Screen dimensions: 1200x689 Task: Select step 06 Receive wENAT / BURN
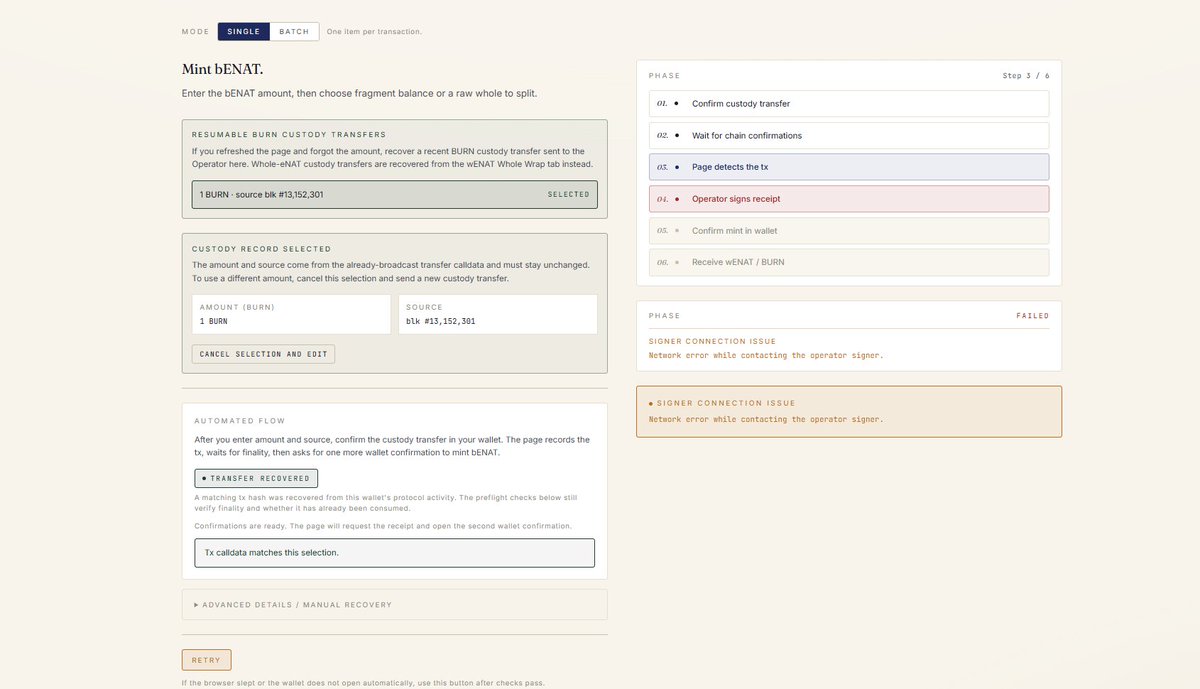[x=849, y=263]
